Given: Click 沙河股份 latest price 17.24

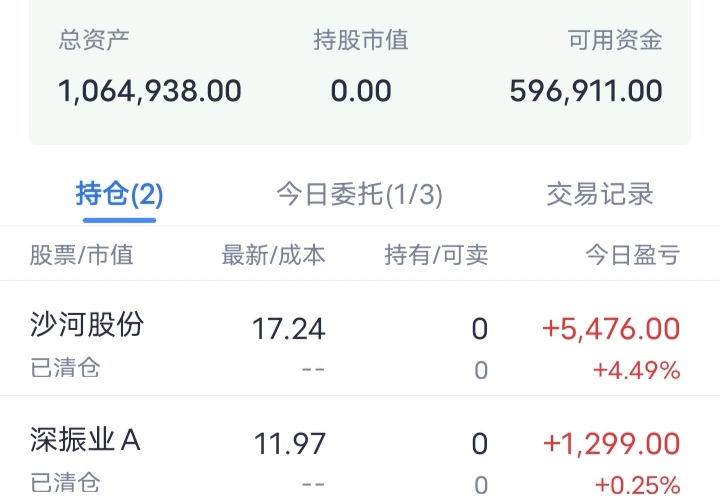Looking at the screenshot, I should [x=288, y=328].
